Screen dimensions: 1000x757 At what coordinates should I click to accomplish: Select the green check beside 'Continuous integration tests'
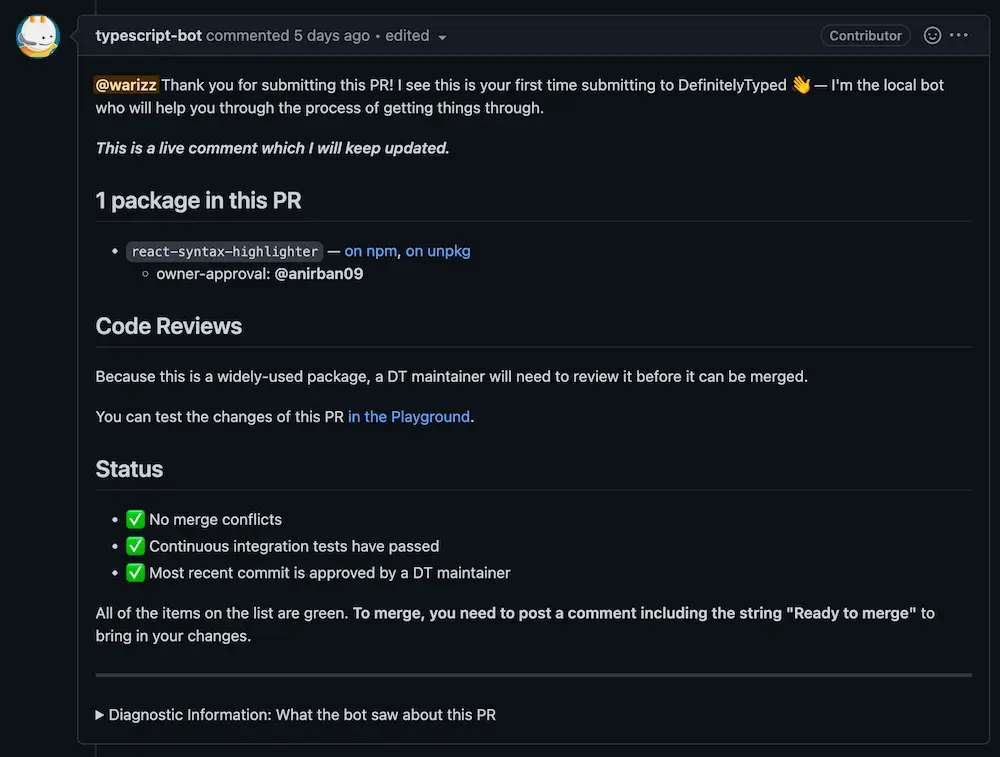pyautogui.click(x=135, y=546)
